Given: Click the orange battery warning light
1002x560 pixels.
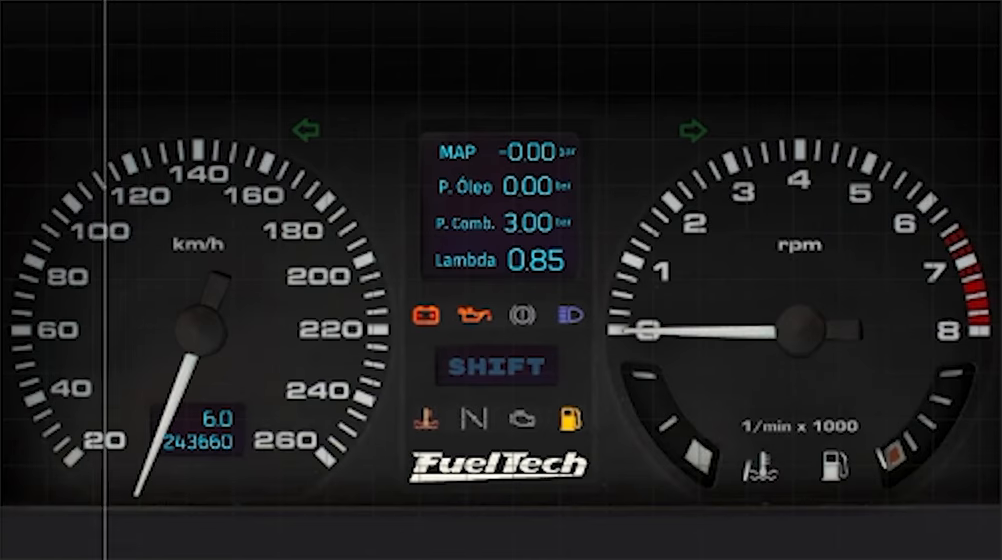Looking at the screenshot, I should pos(426,315).
